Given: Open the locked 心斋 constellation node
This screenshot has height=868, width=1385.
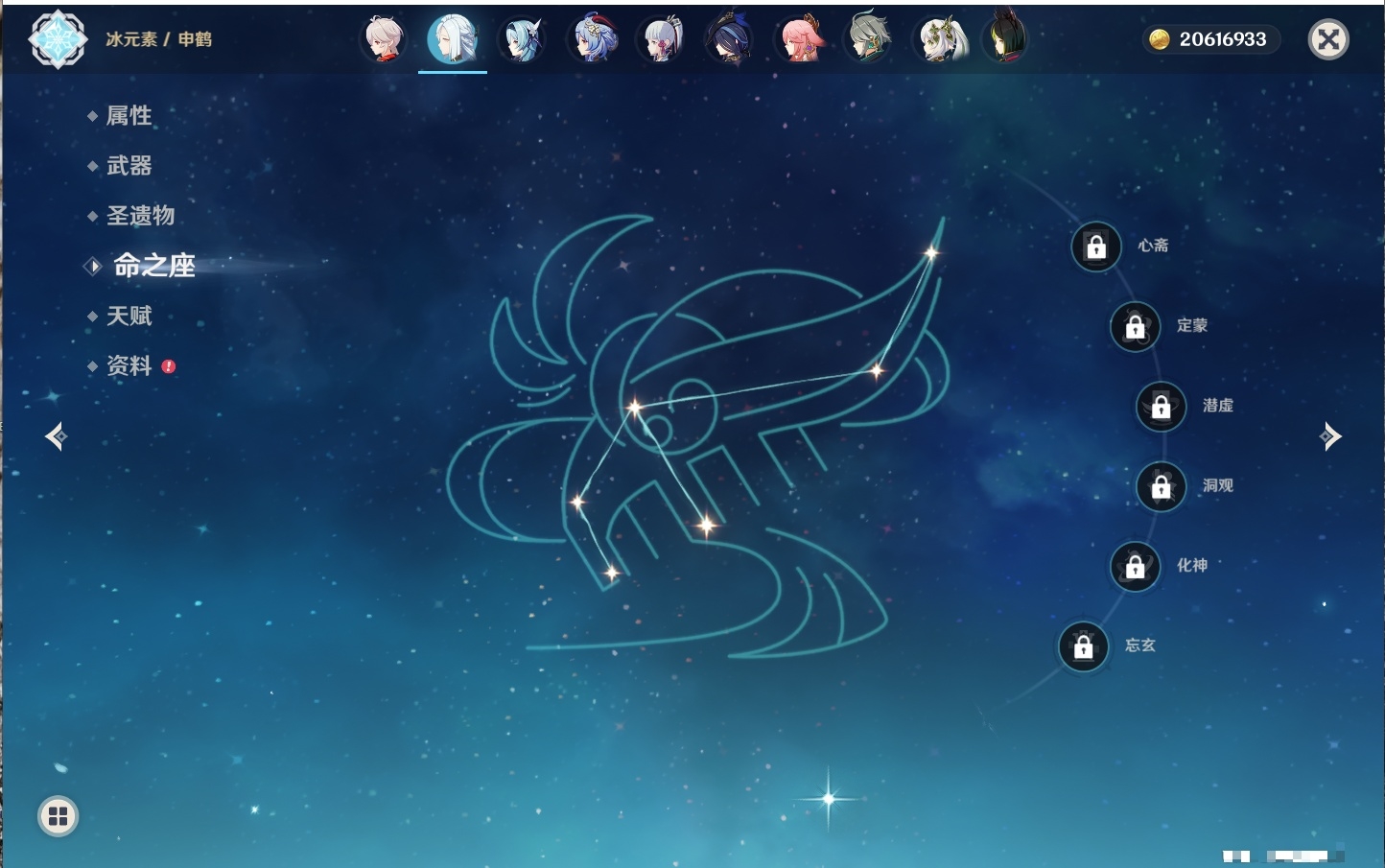Looking at the screenshot, I should (1096, 246).
